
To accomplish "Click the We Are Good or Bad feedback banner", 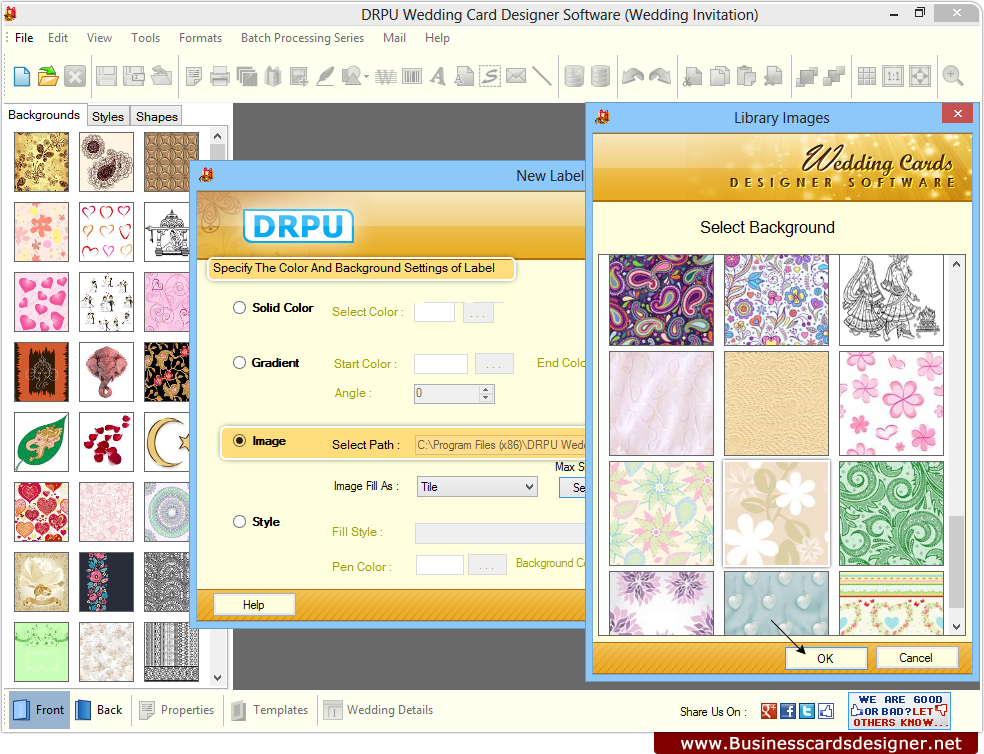I will tap(899, 711).
